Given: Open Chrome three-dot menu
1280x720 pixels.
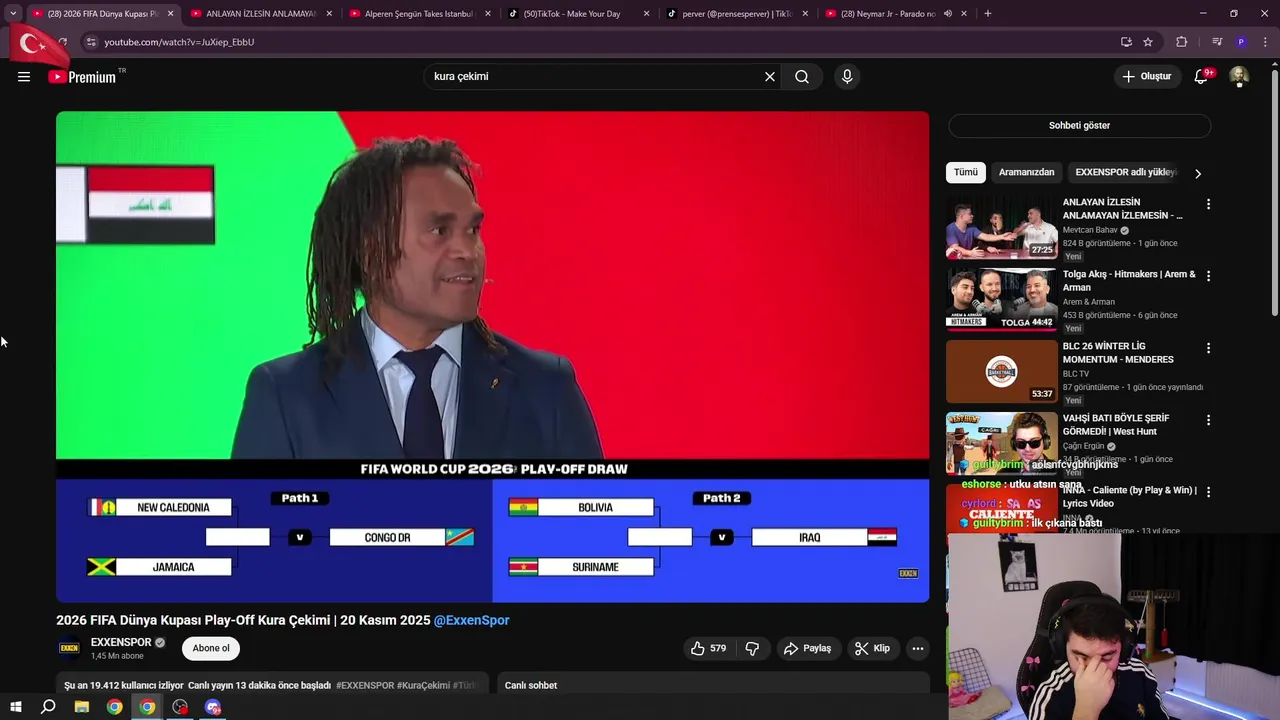Looking at the screenshot, I should [1265, 42].
